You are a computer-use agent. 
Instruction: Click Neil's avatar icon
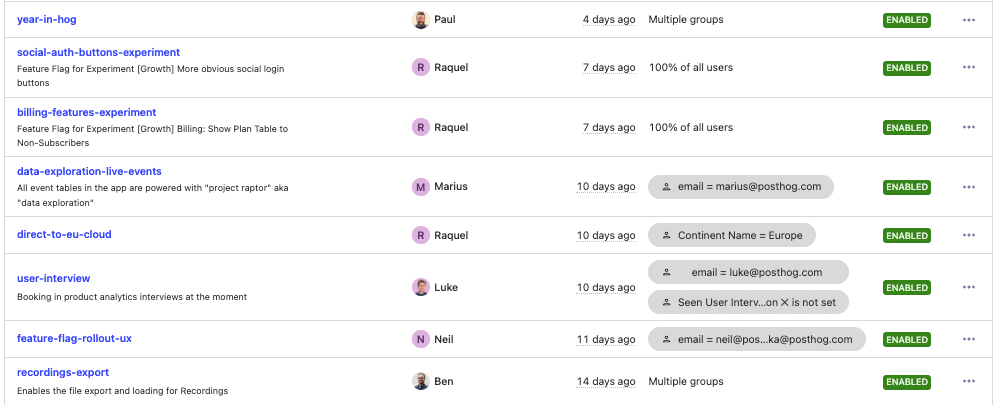[x=421, y=339]
